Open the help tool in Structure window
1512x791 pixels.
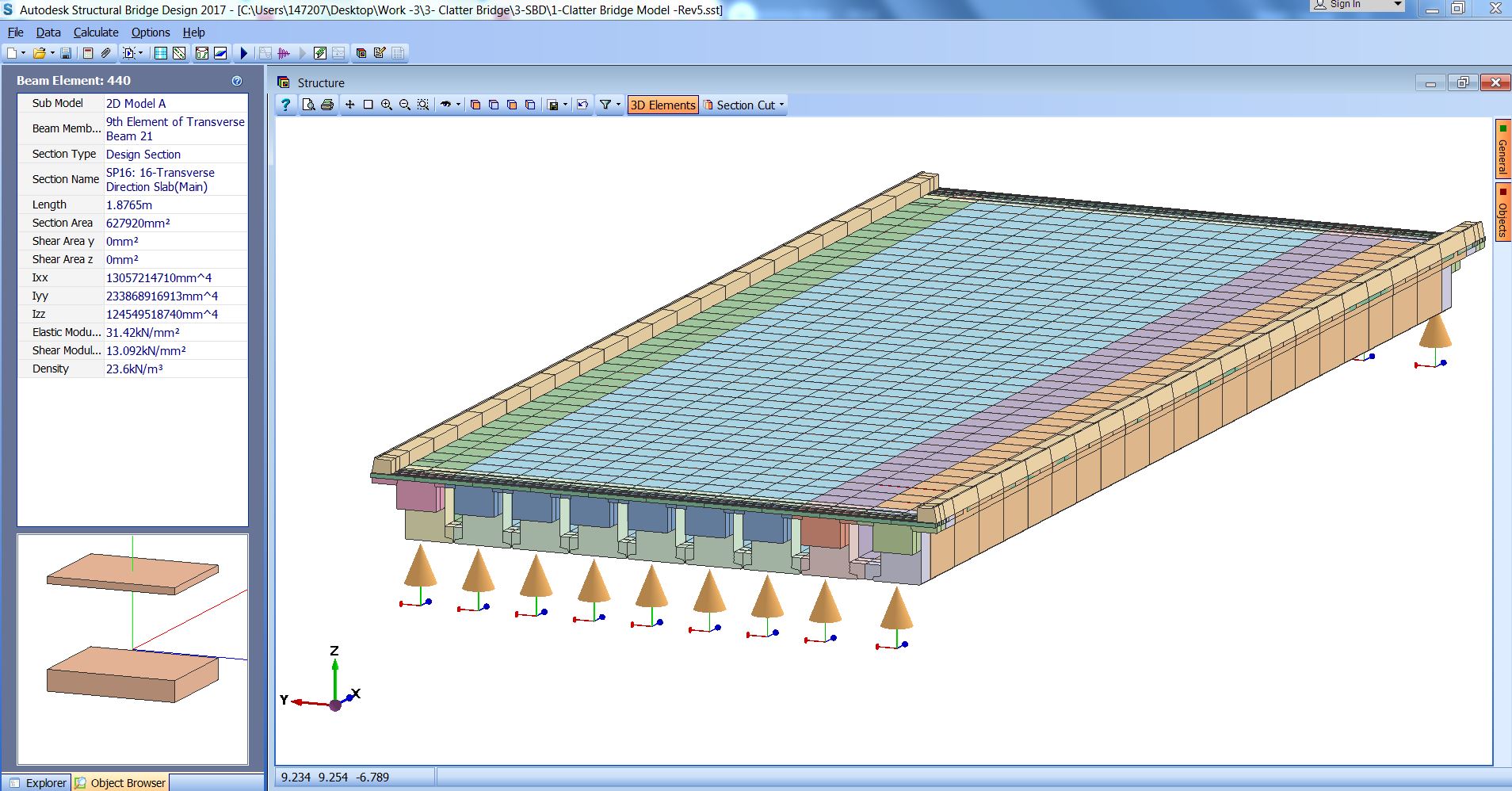click(x=284, y=104)
